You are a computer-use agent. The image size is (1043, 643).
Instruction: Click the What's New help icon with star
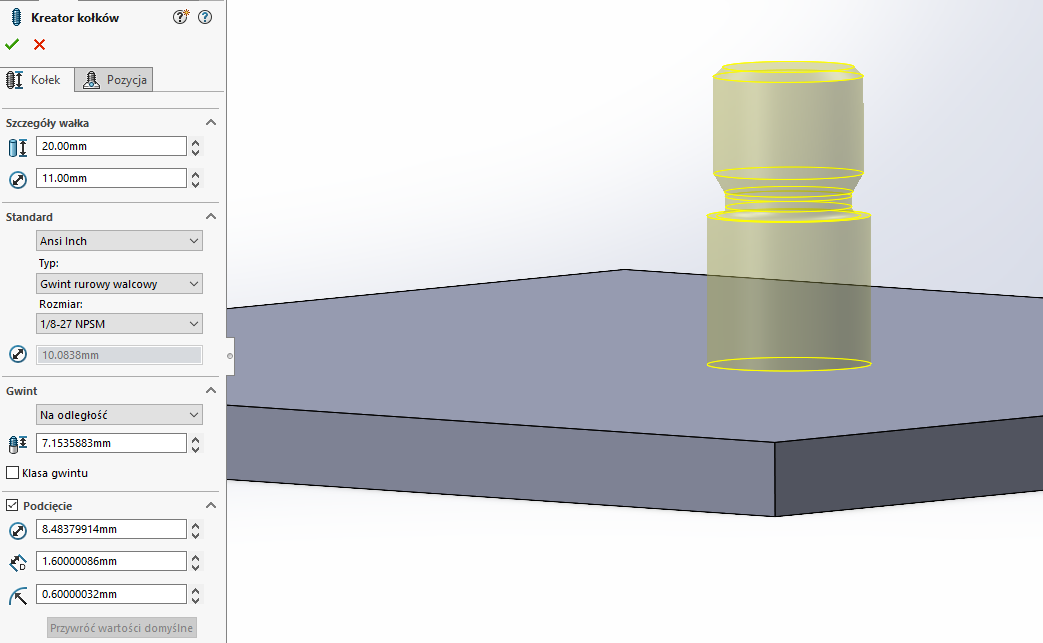click(179, 17)
